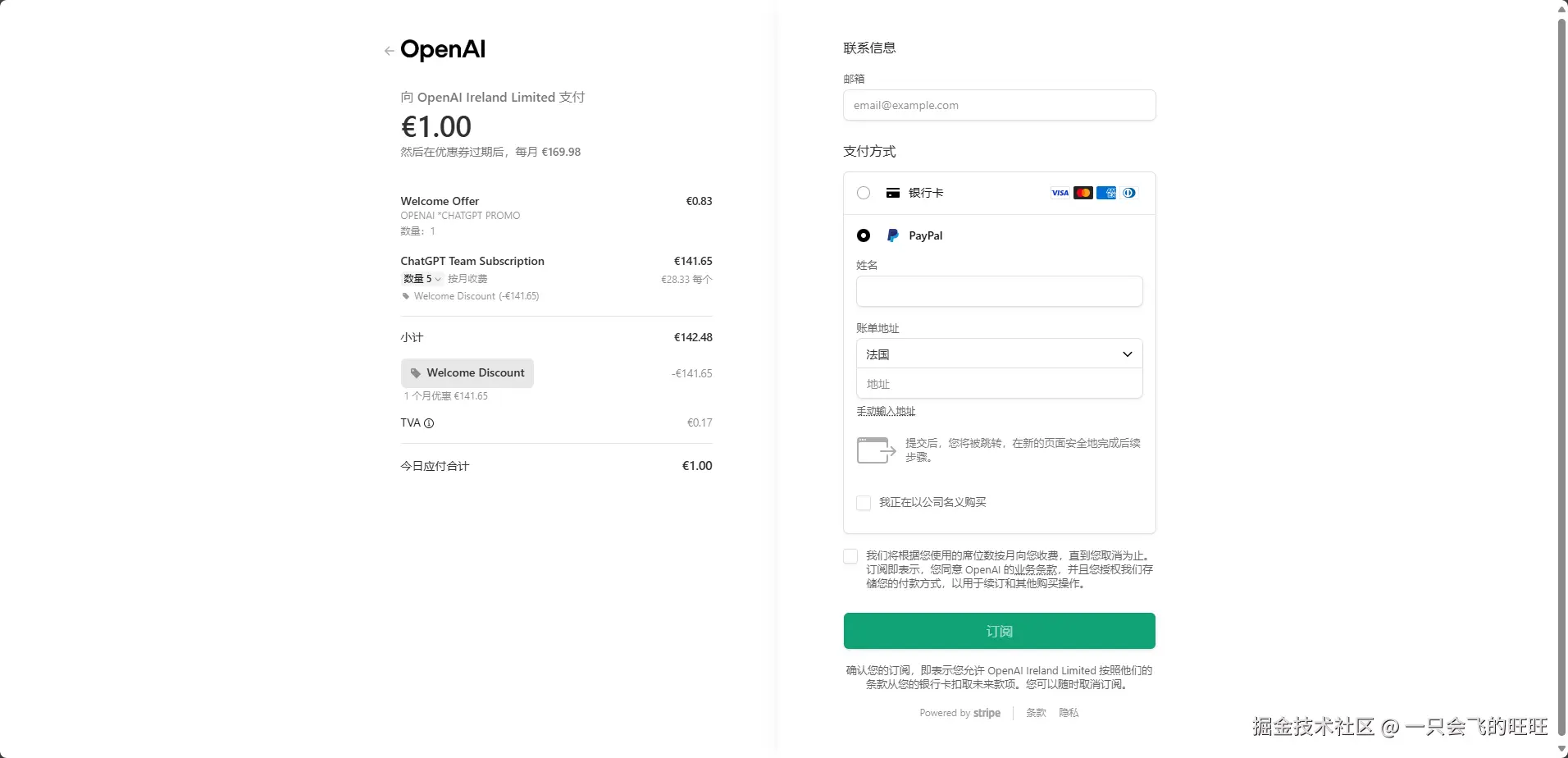Viewport: 1568px width, 758px height.
Task: Tick the subscription terms agreement checkbox
Action: coord(850,556)
